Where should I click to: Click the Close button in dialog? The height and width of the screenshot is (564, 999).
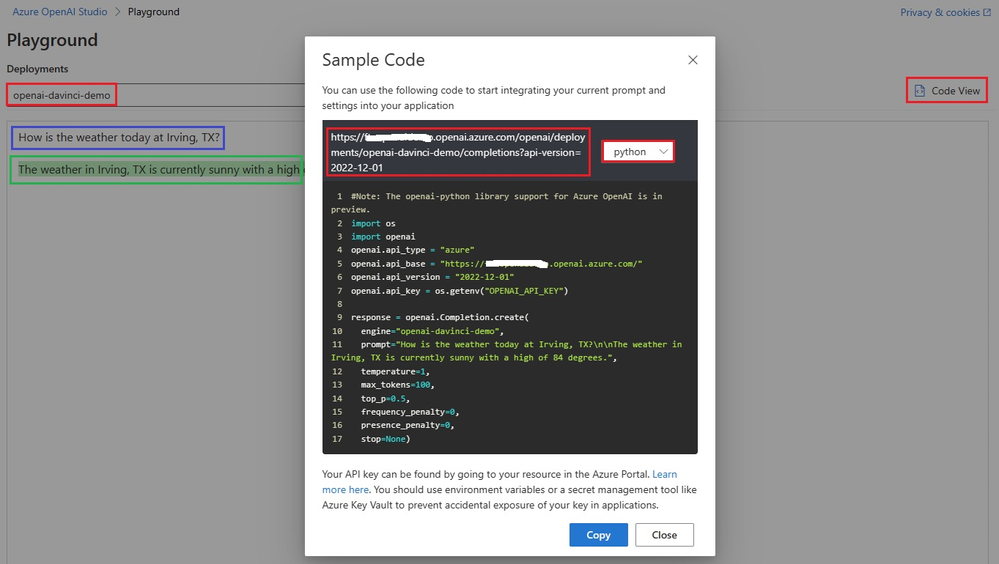(664, 535)
